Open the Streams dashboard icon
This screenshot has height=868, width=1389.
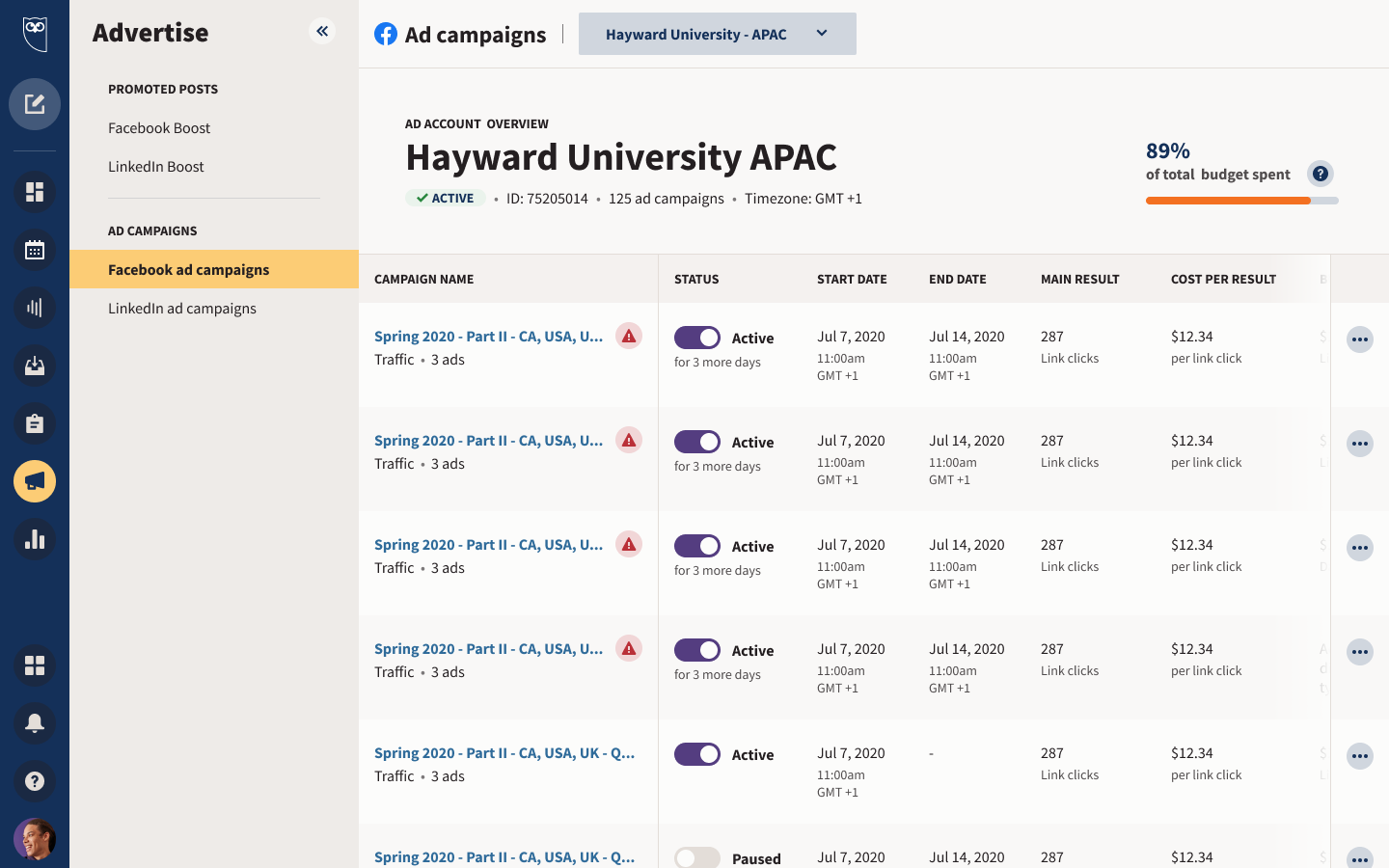(35, 192)
